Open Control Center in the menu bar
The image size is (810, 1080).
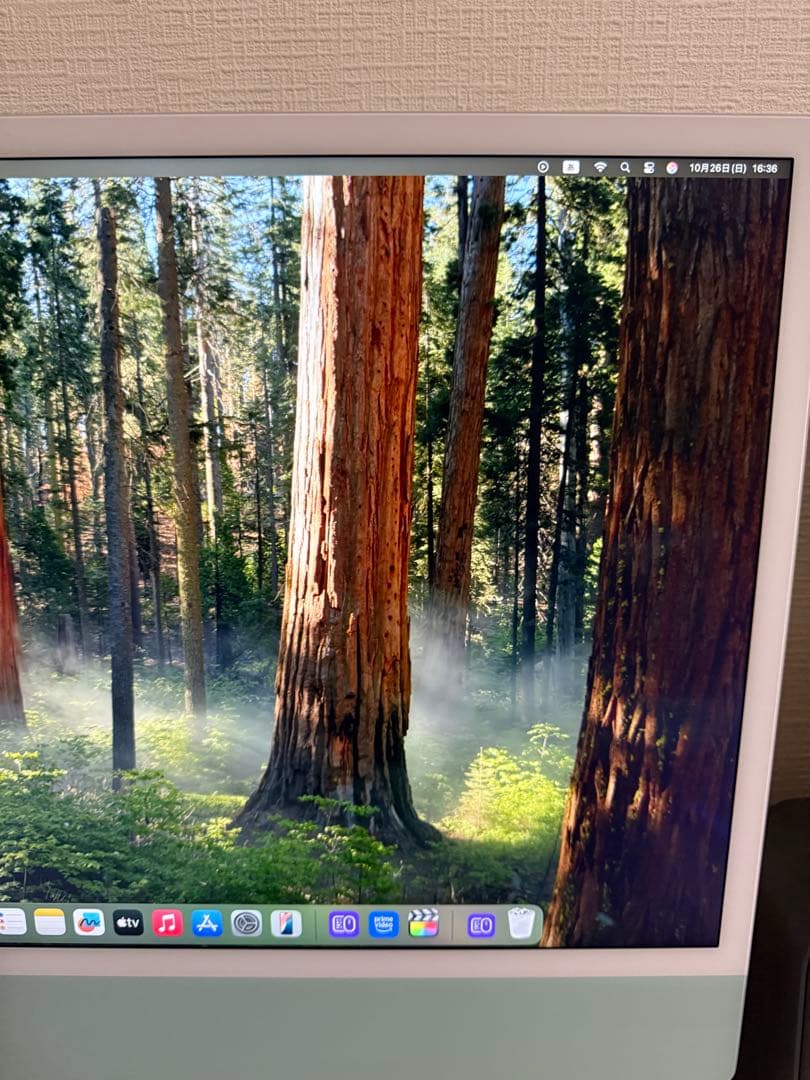pos(648,165)
